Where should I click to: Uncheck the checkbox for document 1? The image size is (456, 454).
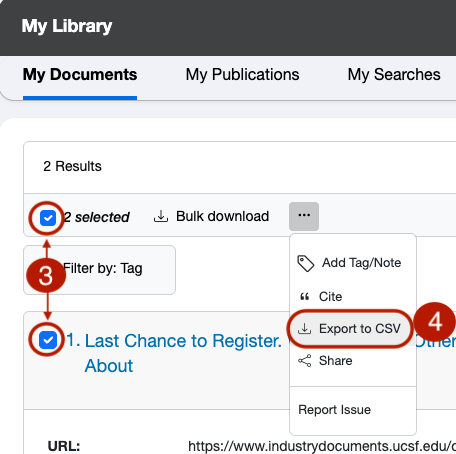pyautogui.click(x=48, y=340)
